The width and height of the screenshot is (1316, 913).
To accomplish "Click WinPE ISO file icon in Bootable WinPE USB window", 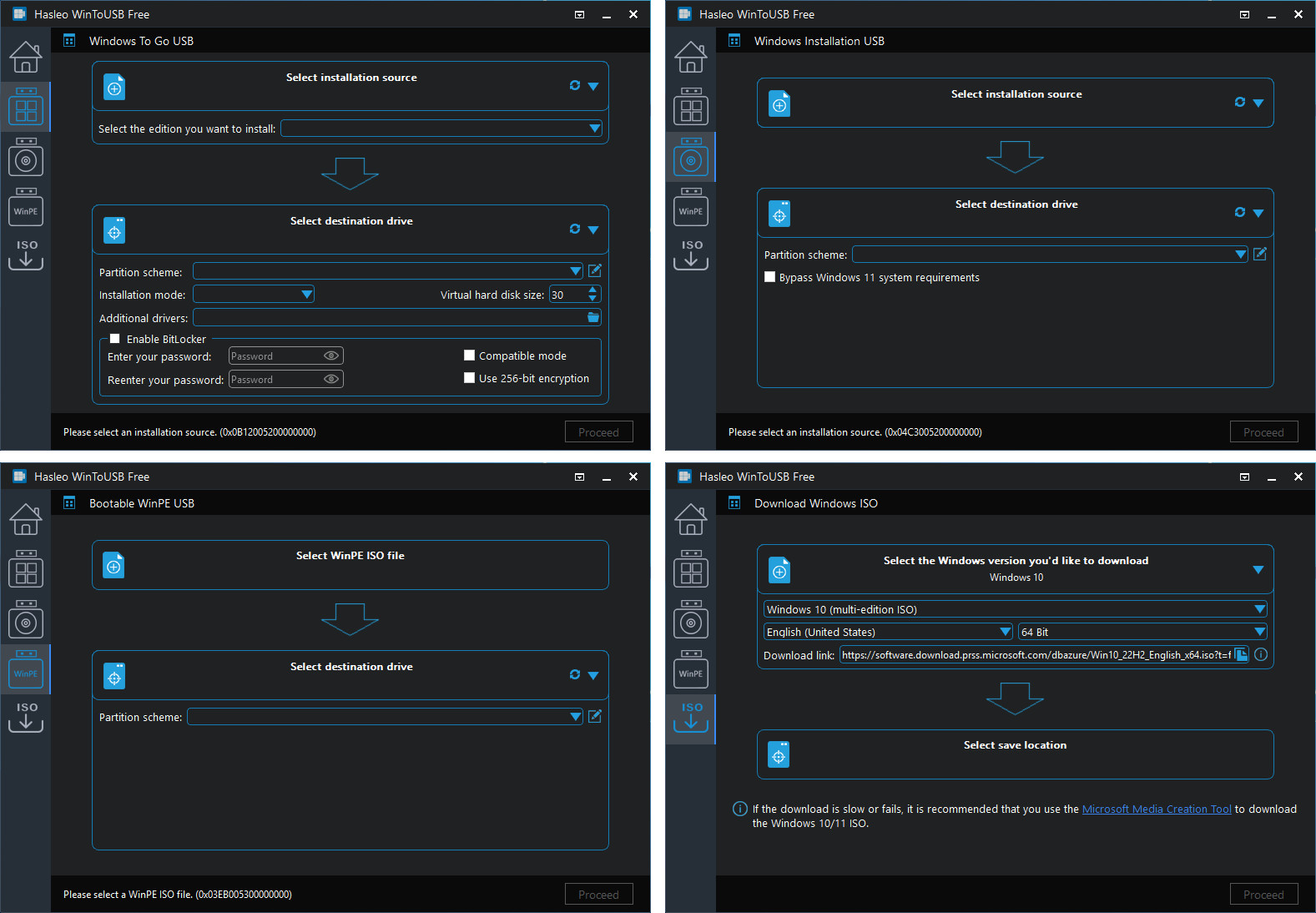I will pyautogui.click(x=114, y=566).
